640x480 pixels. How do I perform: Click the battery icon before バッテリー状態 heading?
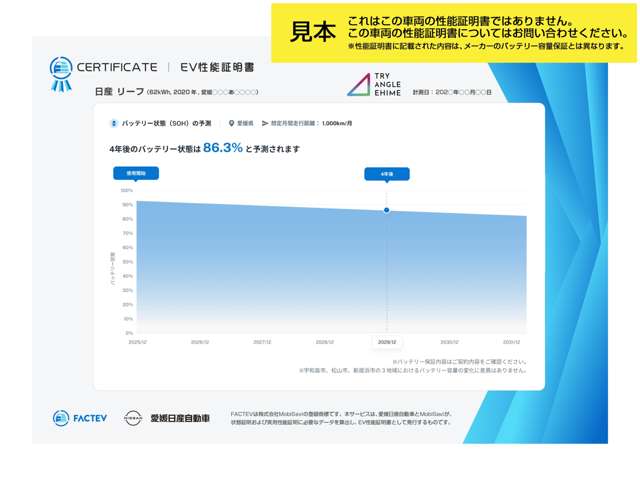point(114,123)
